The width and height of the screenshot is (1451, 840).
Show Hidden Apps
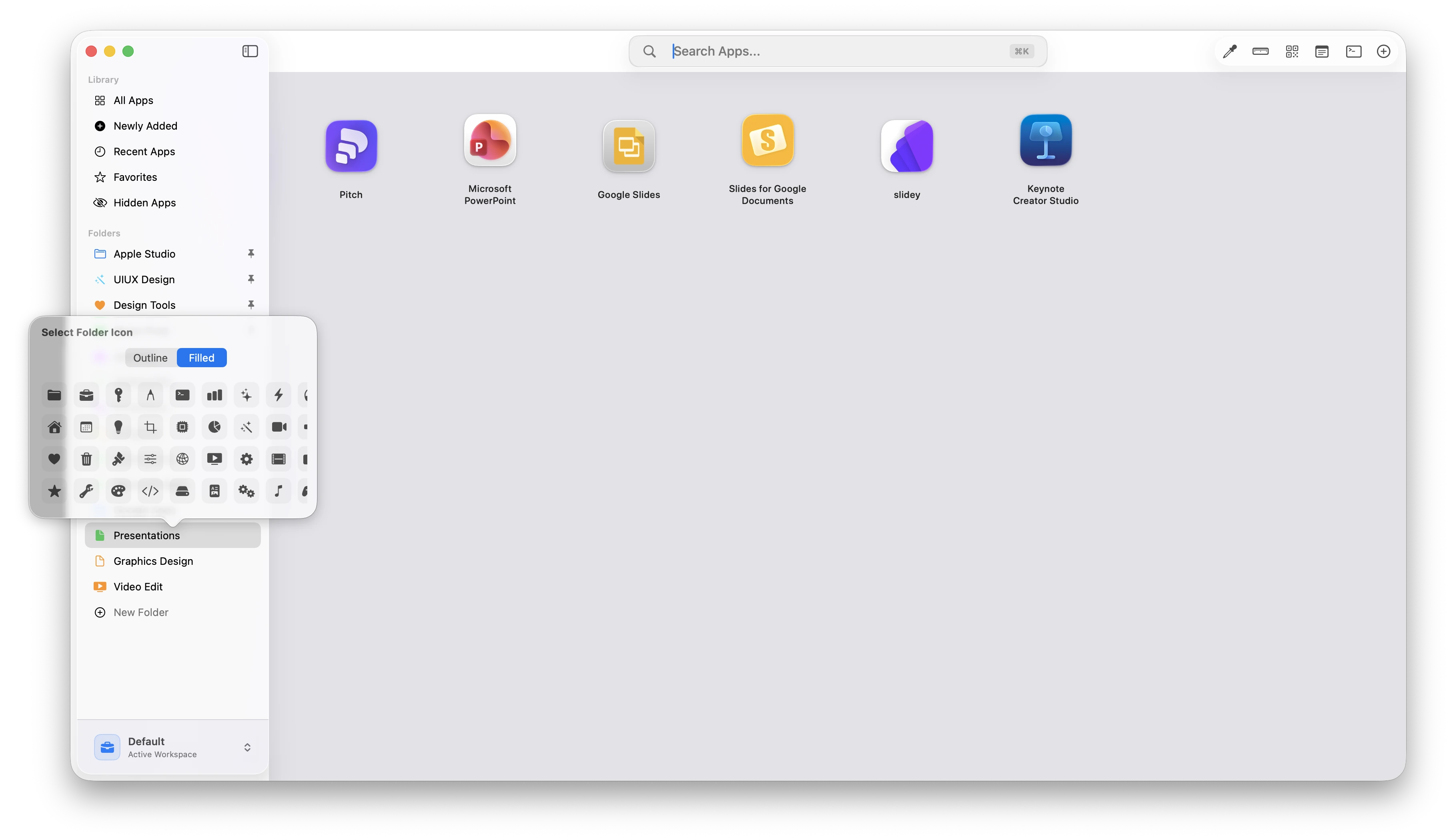click(x=173, y=203)
